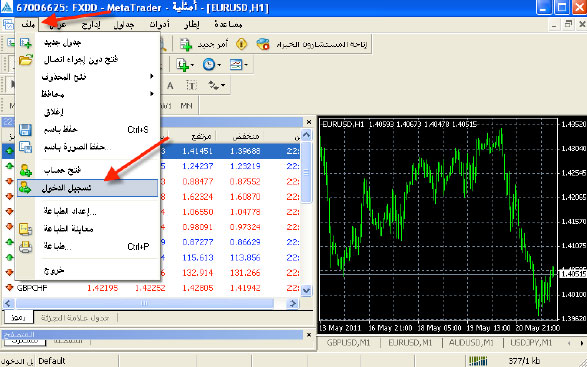
Task: Switch to the GBPUSD,M1 chart tab
Action: tap(347, 343)
